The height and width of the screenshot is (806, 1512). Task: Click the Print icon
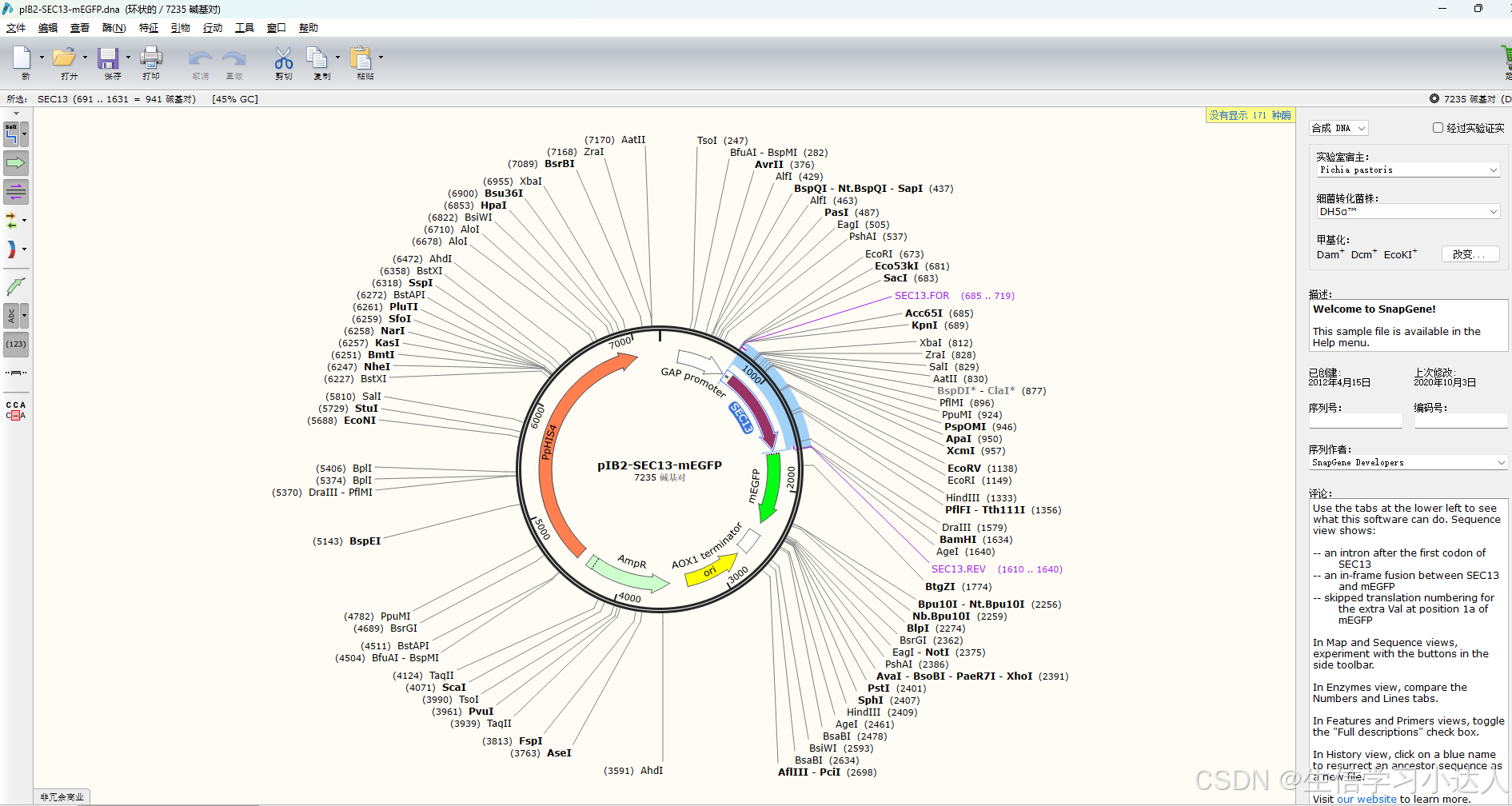point(151,58)
